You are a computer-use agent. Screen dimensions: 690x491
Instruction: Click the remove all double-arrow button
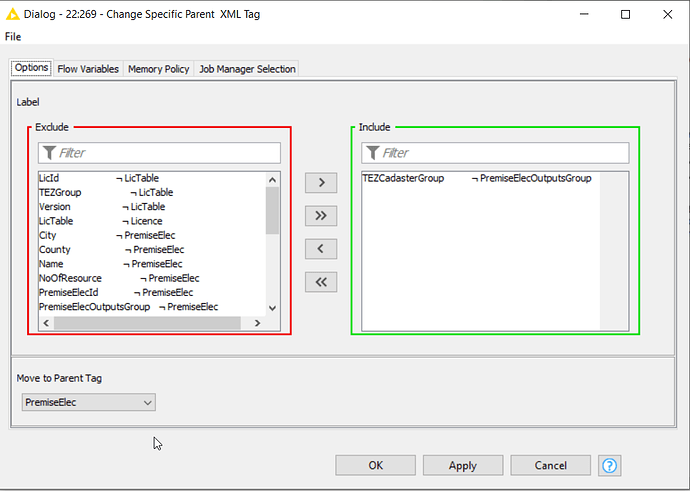(x=320, y=282)
